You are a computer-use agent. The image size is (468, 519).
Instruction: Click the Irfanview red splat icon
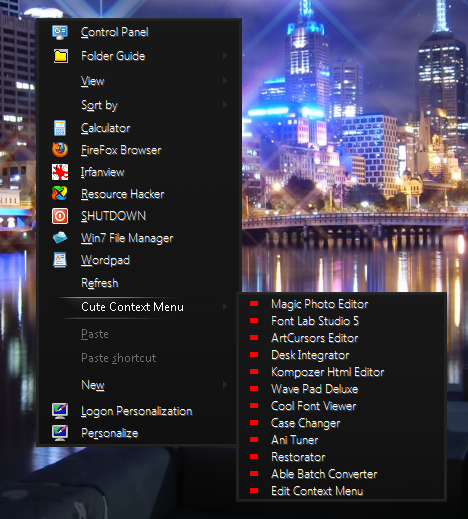click(x=60, y=172)
